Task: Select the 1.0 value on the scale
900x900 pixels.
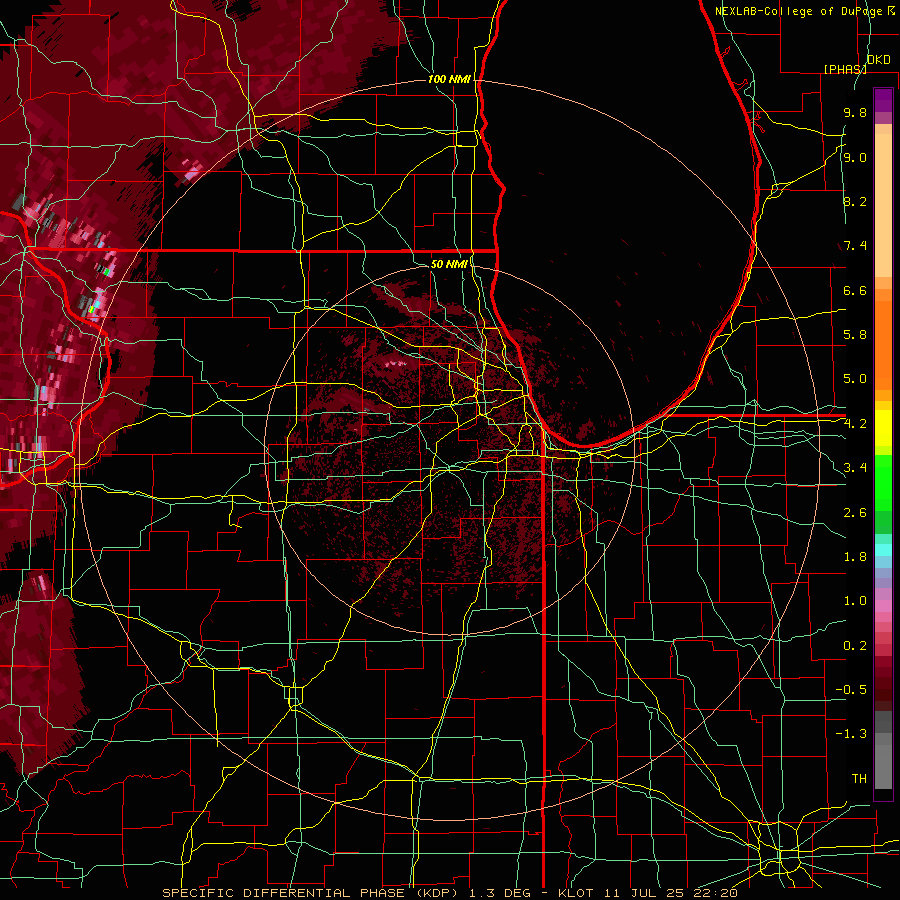Action: tap(855, 601)
